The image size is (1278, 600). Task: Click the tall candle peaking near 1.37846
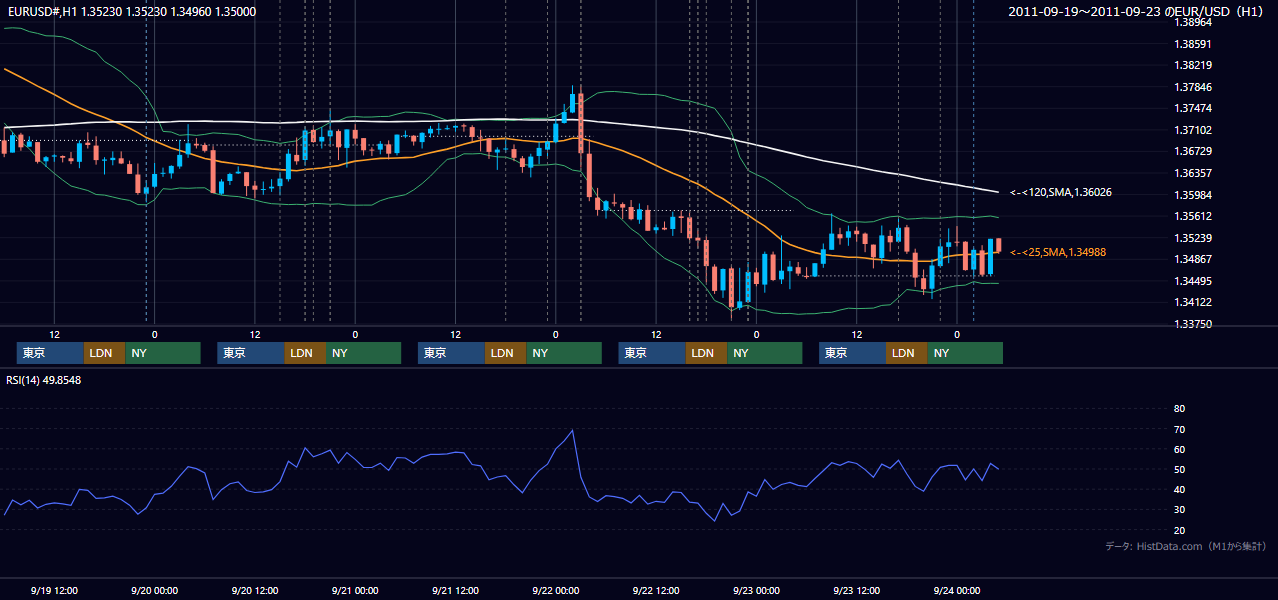pyautogui.click(x=580, y=123)
